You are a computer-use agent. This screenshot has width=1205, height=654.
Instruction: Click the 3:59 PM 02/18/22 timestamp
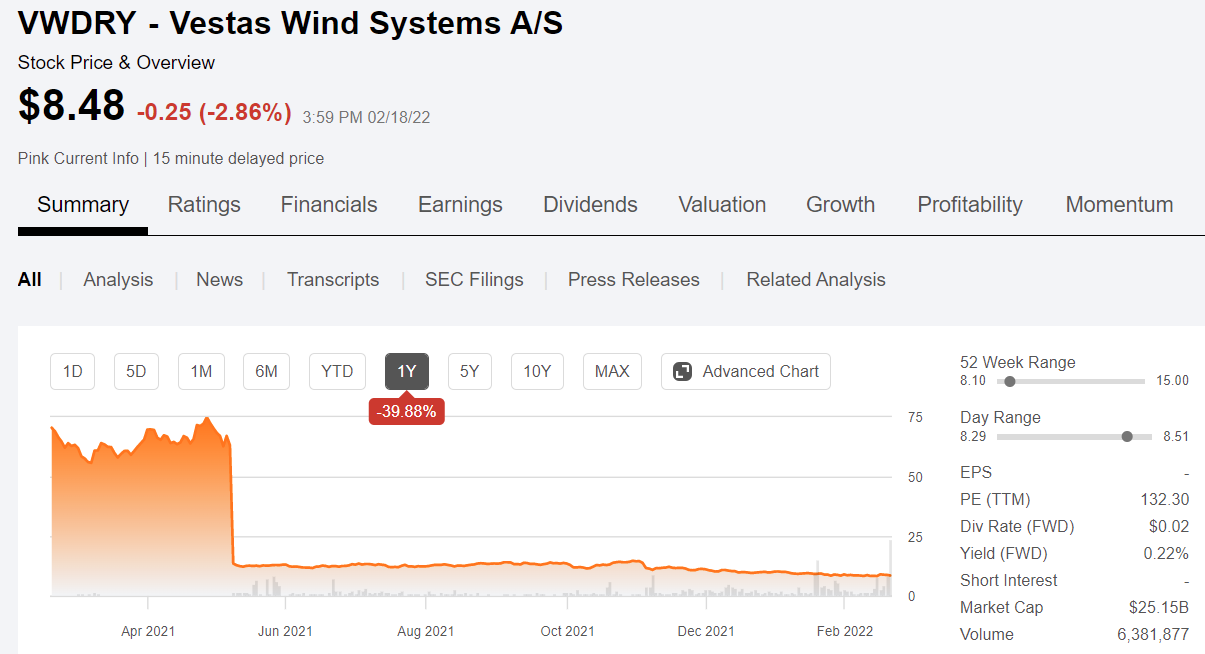[366, 117]
